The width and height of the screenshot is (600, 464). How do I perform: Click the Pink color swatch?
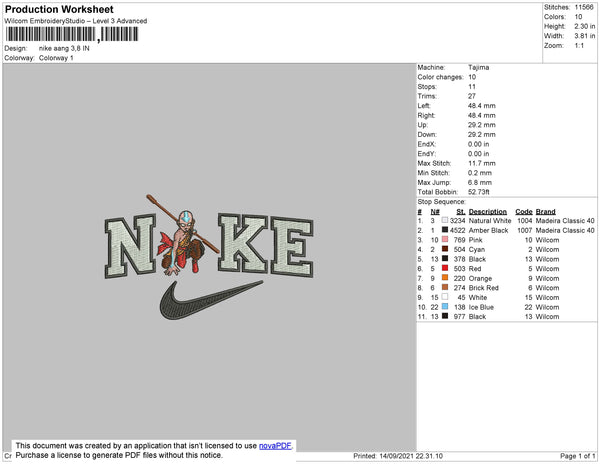pyautogui.click(x=445, y=239)
